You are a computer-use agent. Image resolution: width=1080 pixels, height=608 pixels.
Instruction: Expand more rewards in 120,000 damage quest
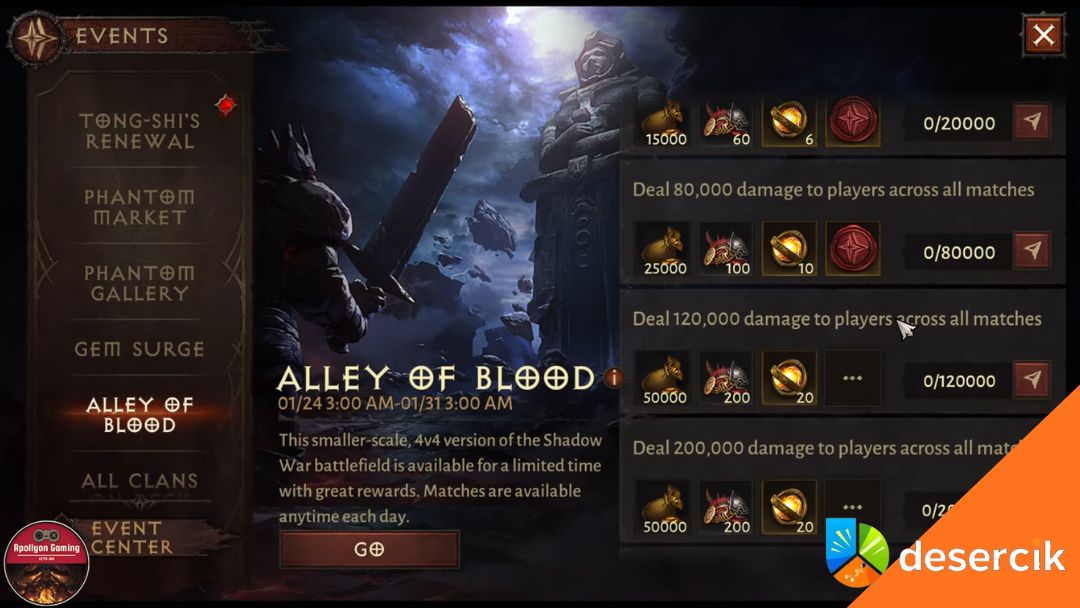tap(853, 378)
